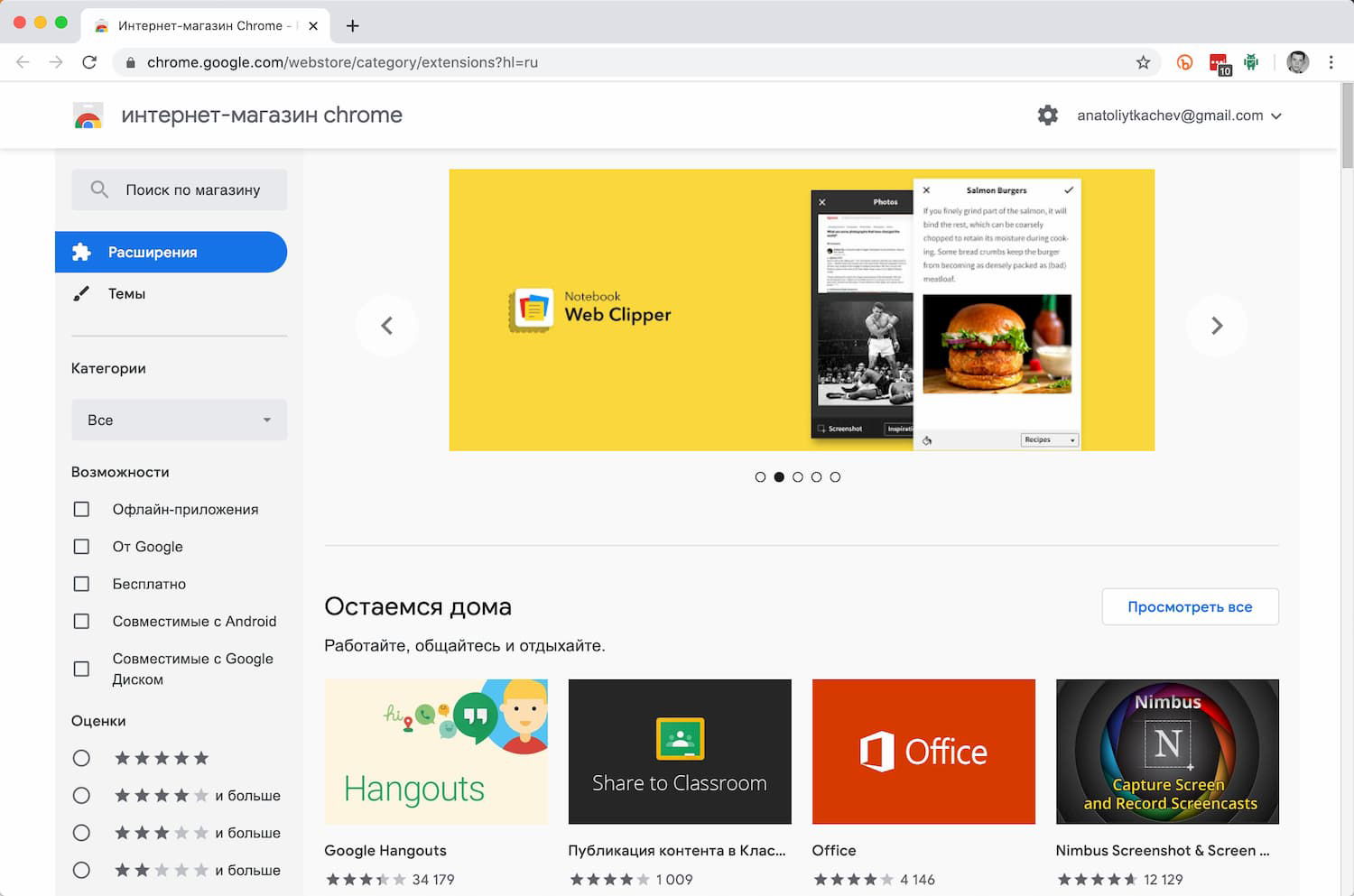1354x896 pixels.
Task: Click the интернет-магазин chrome header title
Action: point(262,115)
